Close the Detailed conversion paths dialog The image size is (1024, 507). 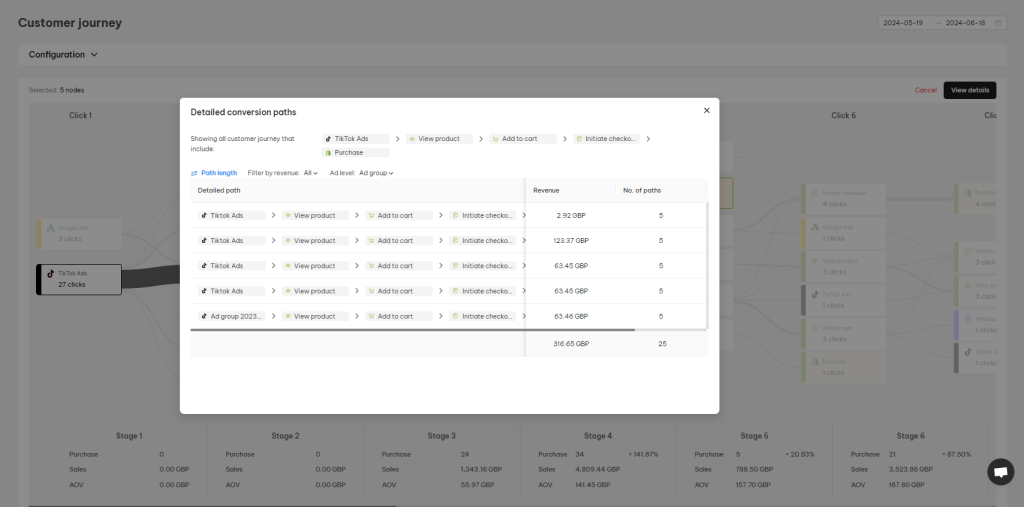click(707, 111)
